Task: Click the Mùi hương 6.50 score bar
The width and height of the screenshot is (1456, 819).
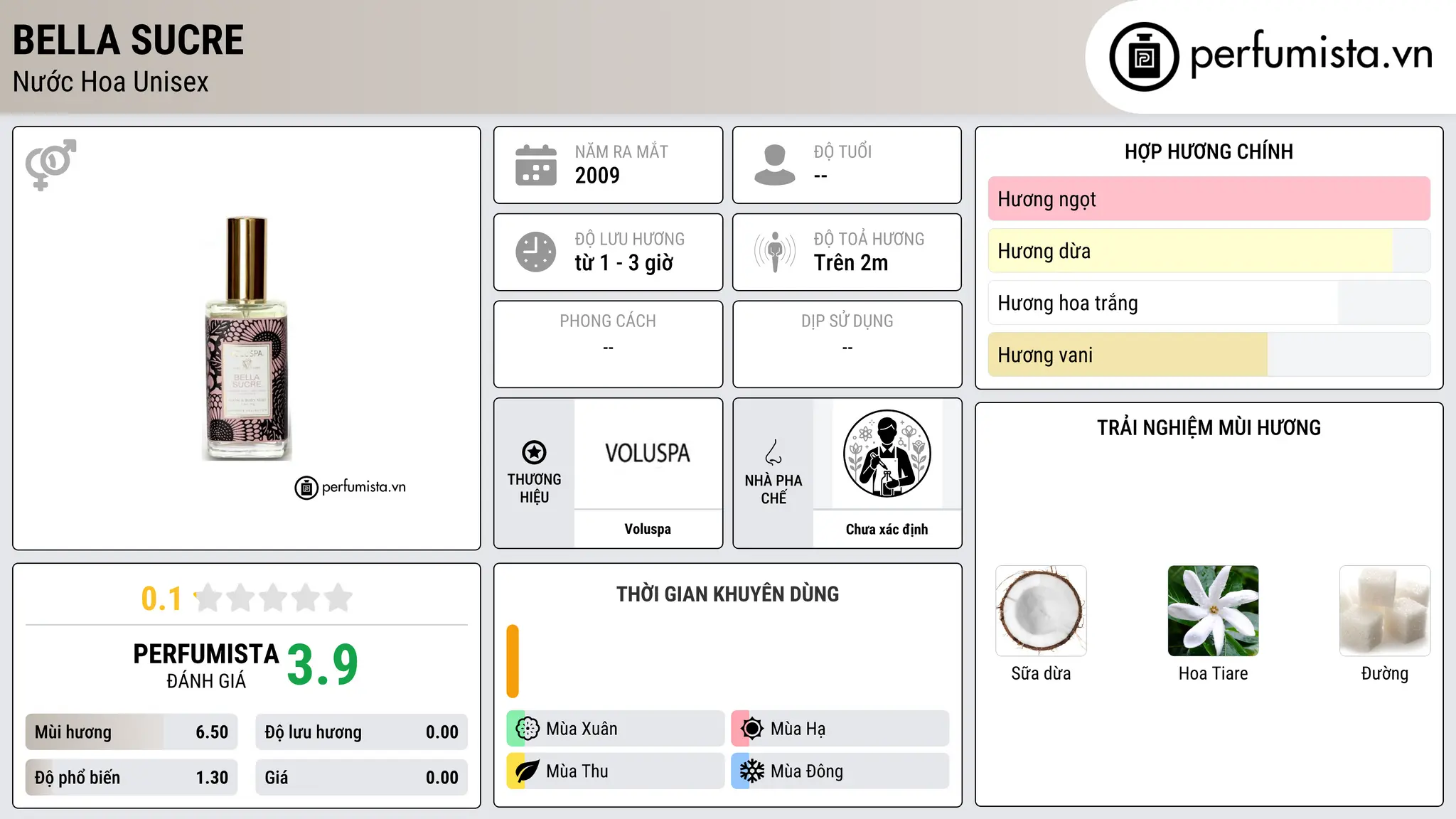Action: point(132,732)
